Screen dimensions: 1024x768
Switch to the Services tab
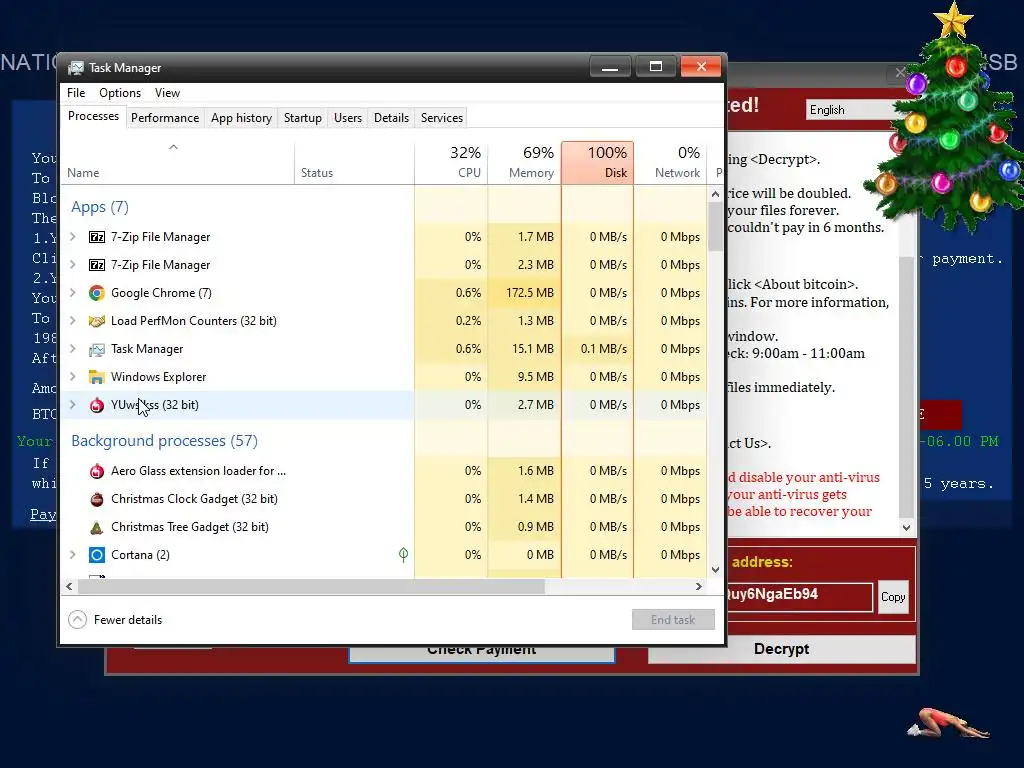441,118
